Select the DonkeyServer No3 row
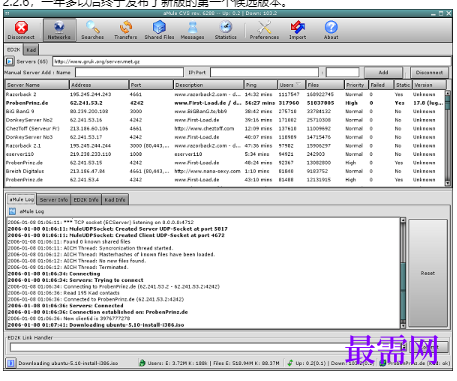The width and height of the screenshot is (457, 381). [x=225, y=137]
